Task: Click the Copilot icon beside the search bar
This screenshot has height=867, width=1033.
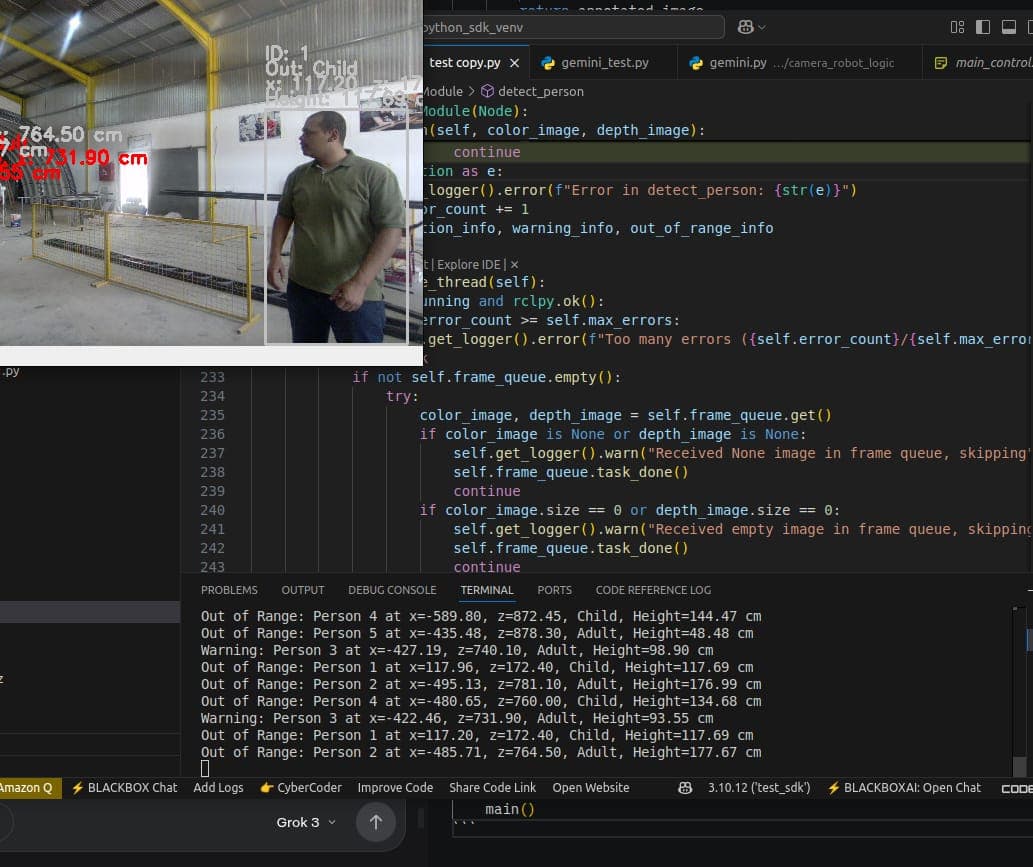Action: [745, 27]
